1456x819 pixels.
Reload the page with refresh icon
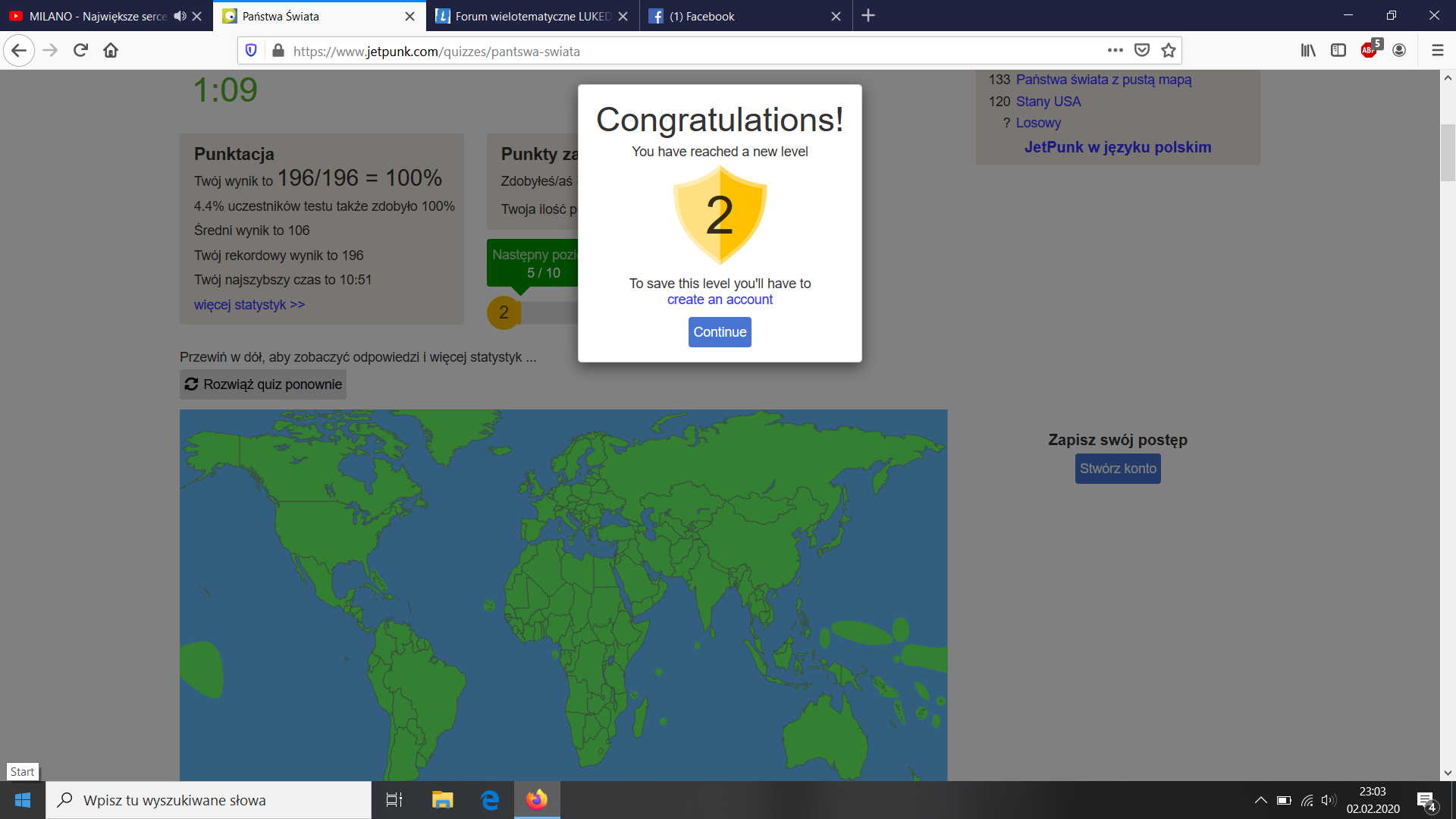pyautogui.click(x=80, y=51)
